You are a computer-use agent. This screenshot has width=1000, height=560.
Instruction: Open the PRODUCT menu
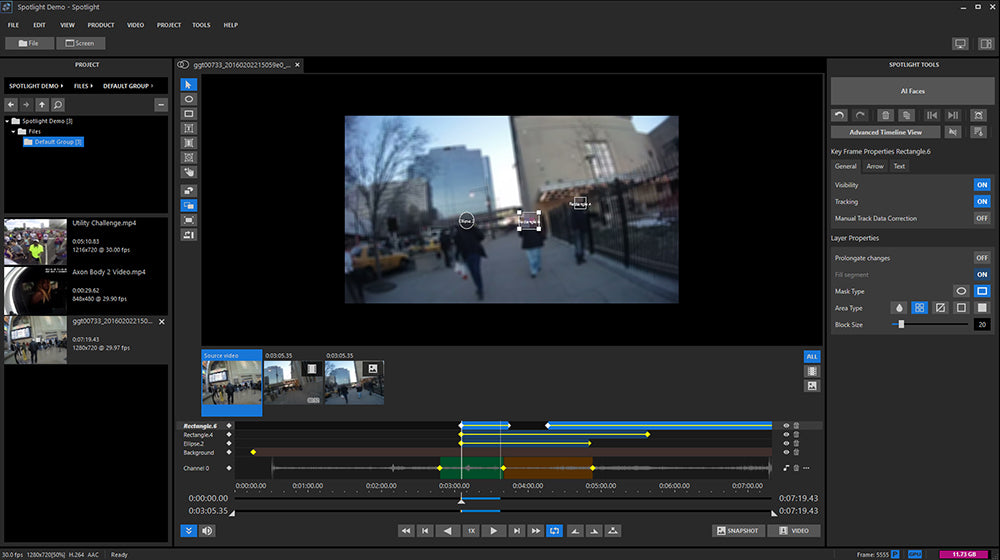[100, 24]
